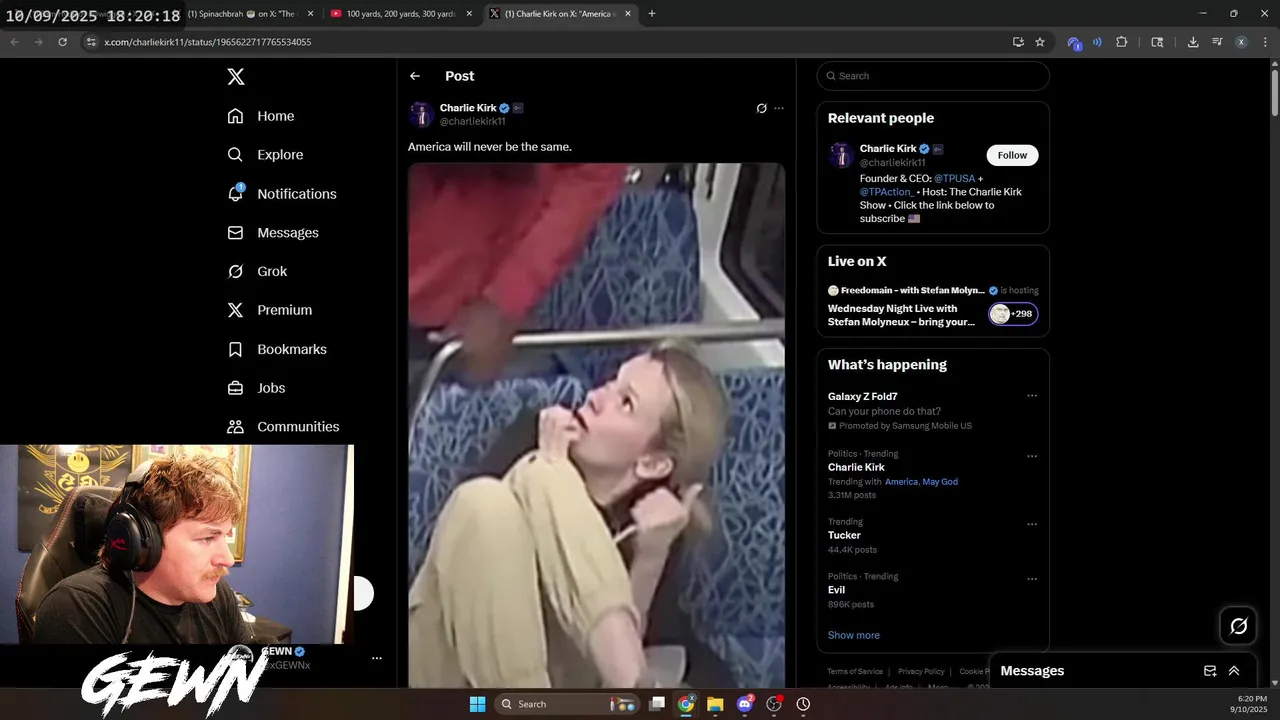
Task: Open the Terms of Service link
Action: [x=855, y=672]
